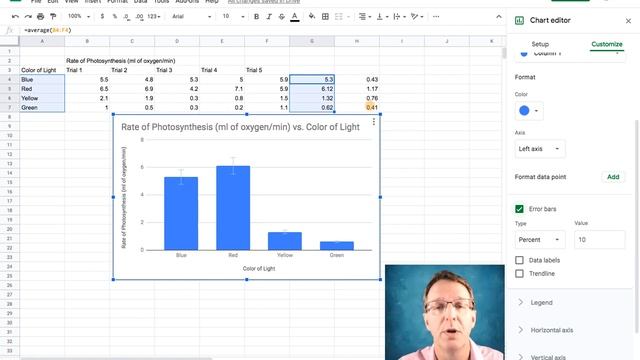The height and width of the screenshot is (360, 640).
Task: Select cell containing Yellow
Action: [x=42, y=98]
